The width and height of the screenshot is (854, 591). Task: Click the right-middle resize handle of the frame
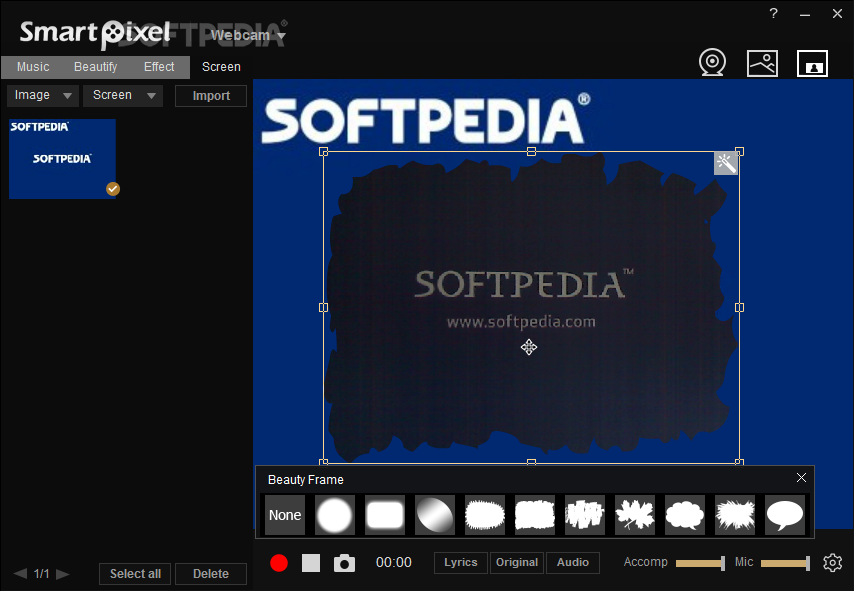pyautogui.click(x=739, y=307)
